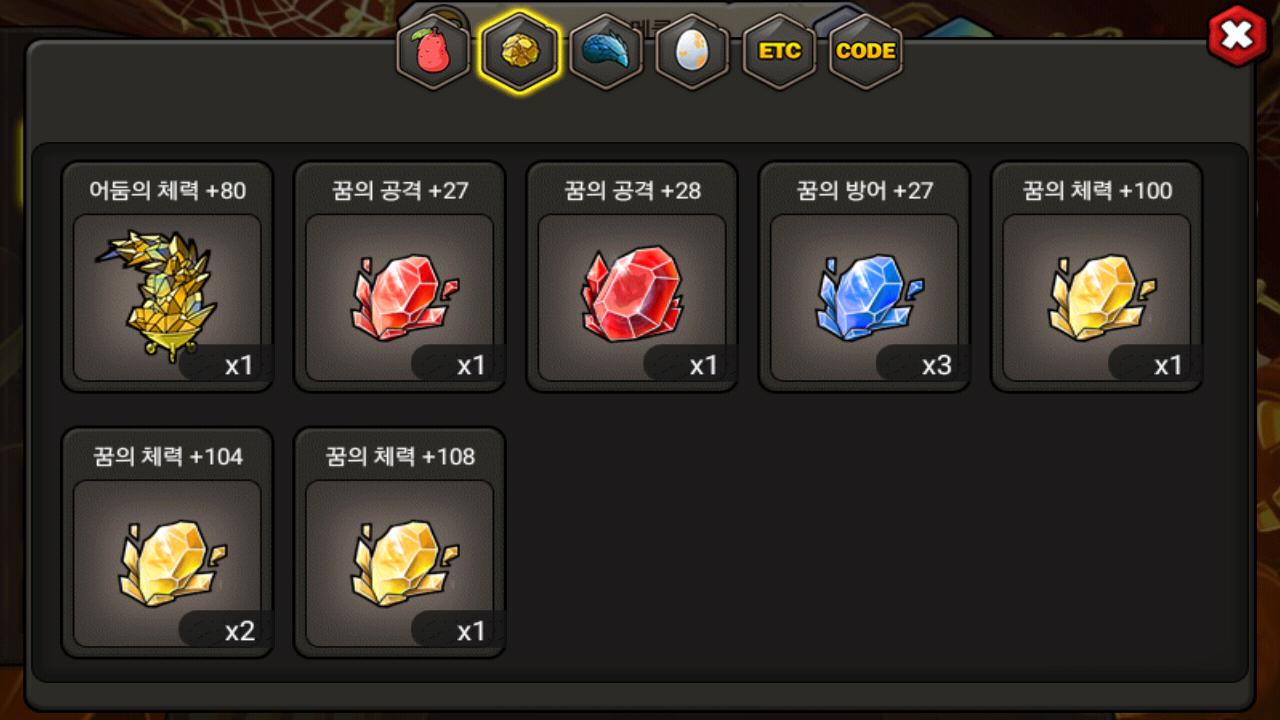Click the 꿈의 체력 +108 title text

(399, 457)
